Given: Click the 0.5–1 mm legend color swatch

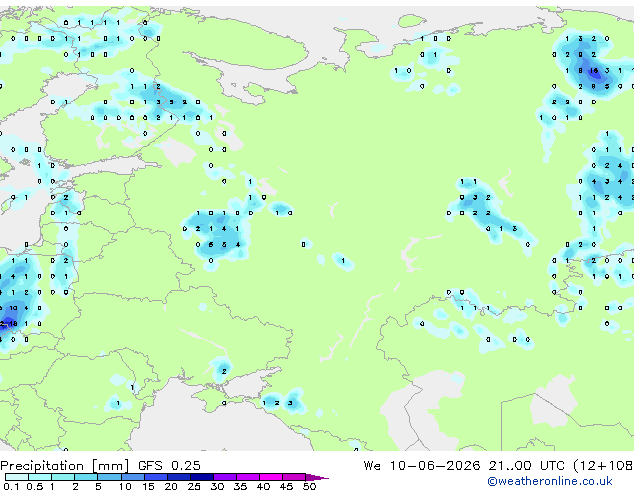Looking at the screenshot, I should tap(40, 477).
